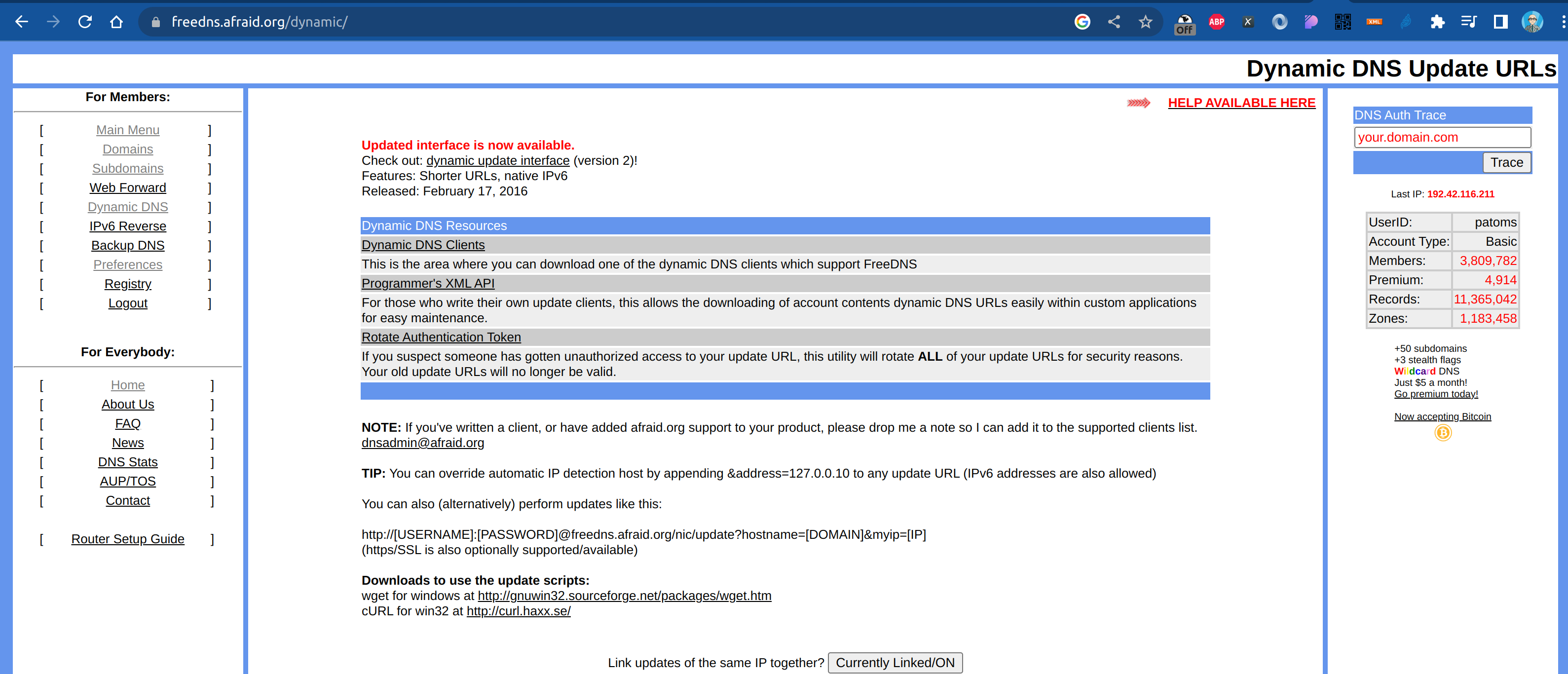Open the curl.haxx.se link
Screen dimensions: 1568x674
click(519, 611)
